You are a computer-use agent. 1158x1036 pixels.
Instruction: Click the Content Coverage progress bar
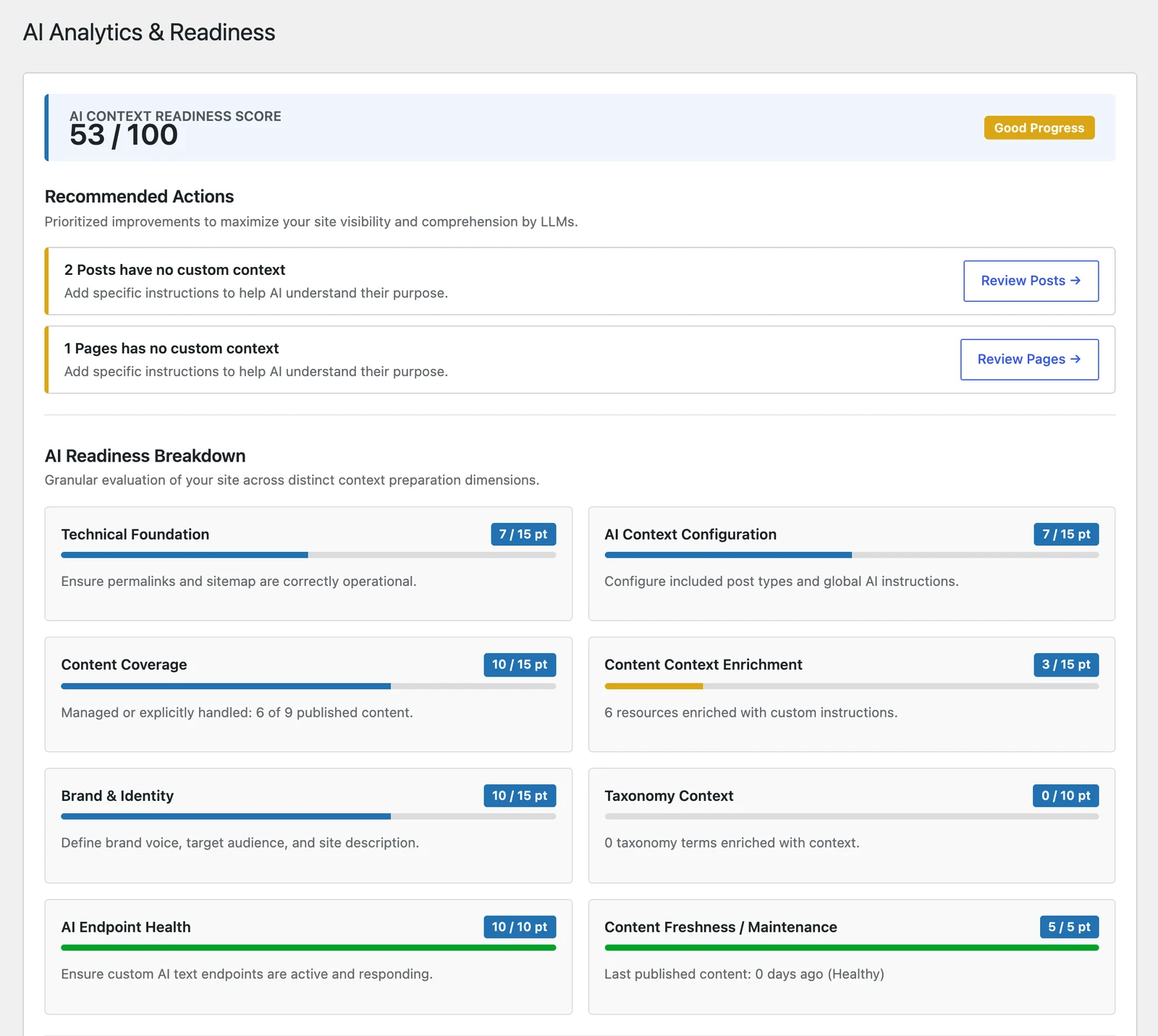[308, 686]
